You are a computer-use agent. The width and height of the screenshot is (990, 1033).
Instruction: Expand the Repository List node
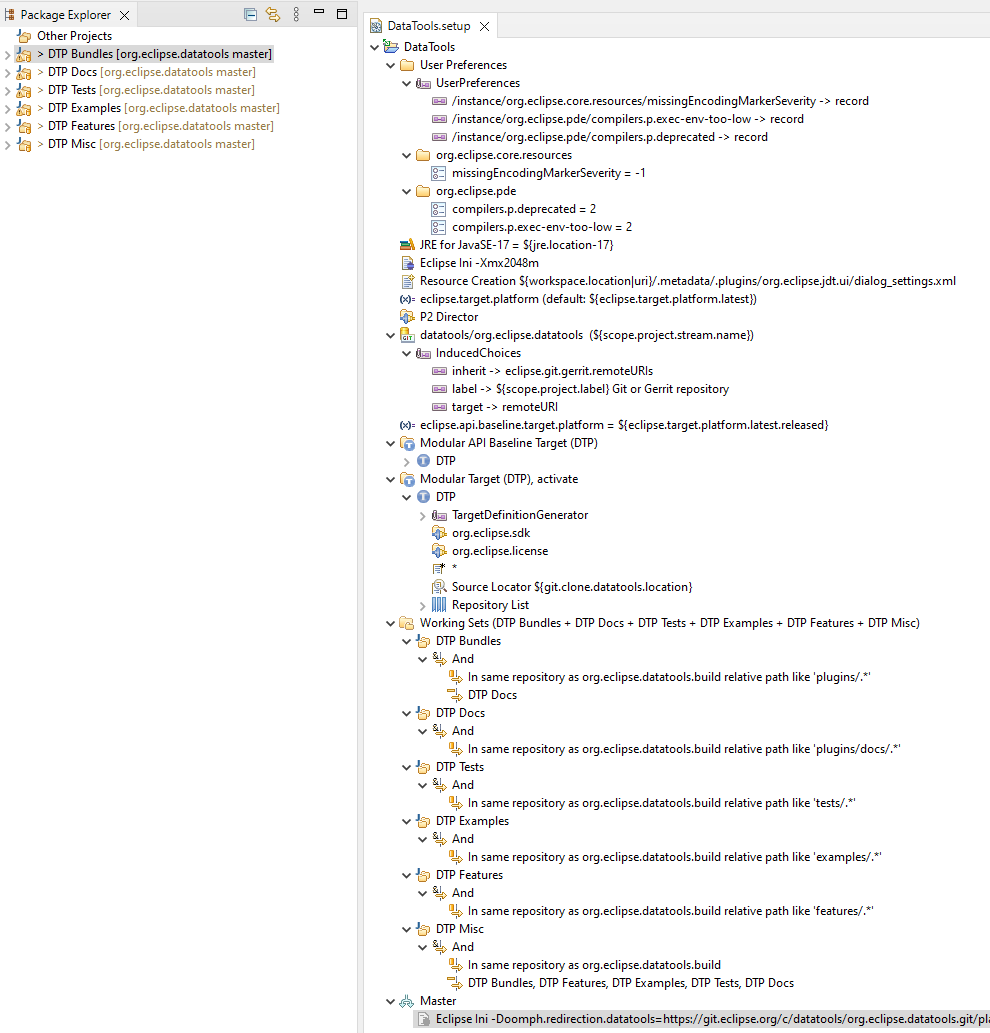(x=423, y=605)
